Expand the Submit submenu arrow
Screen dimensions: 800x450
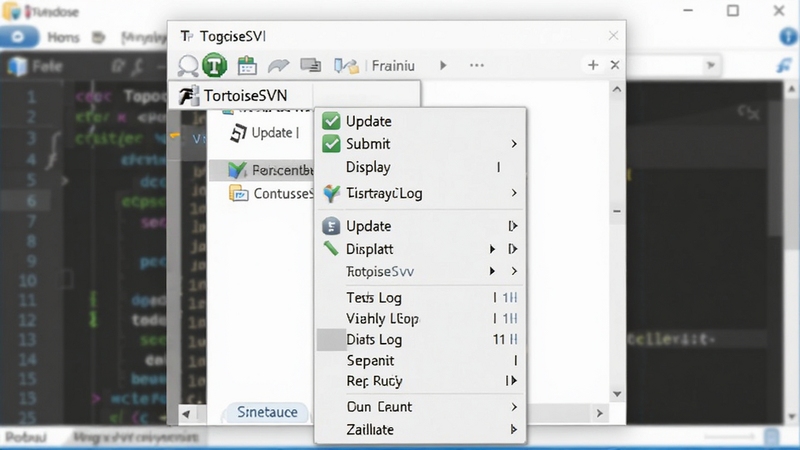514,144
